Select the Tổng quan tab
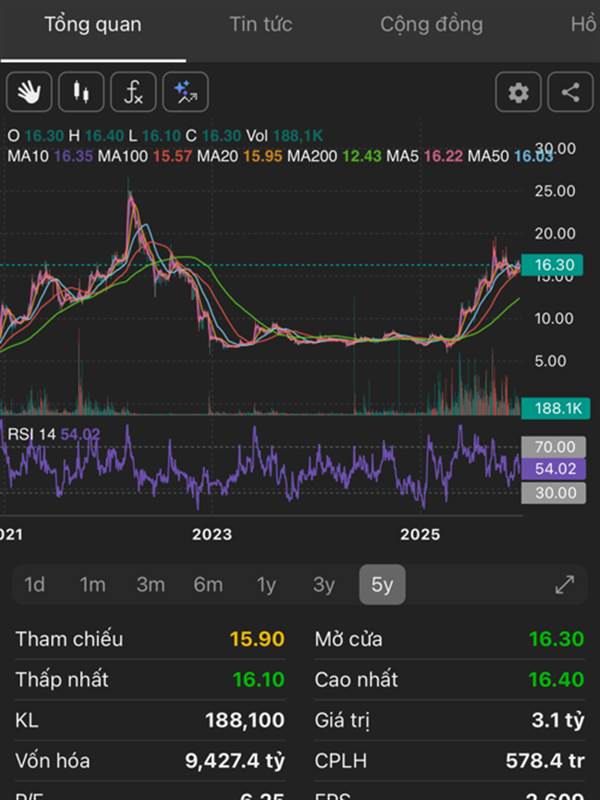The width and height of the screenshot is (600, 800). [93, 25]
